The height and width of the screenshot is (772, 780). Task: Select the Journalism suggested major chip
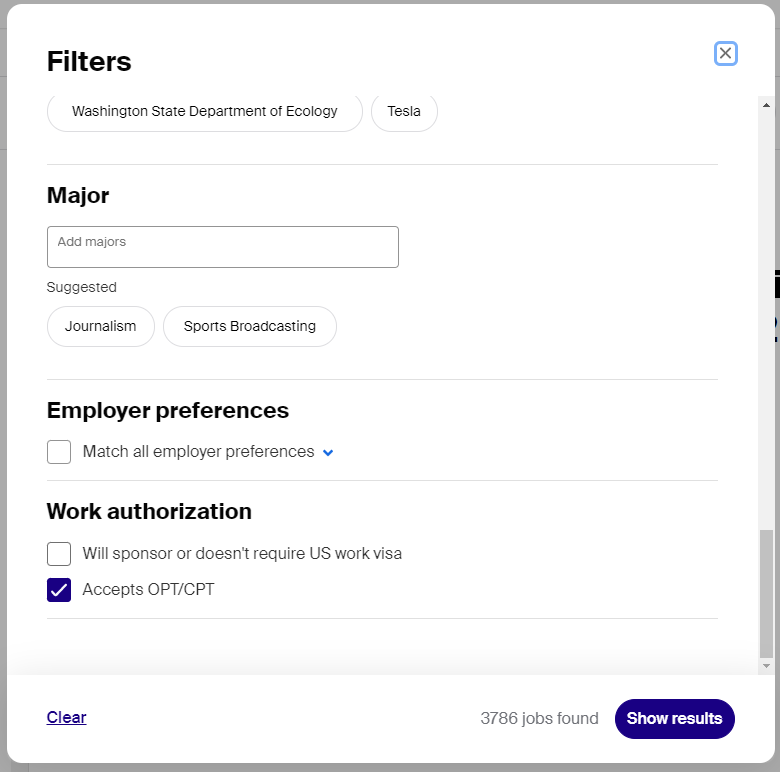[100, 326]
